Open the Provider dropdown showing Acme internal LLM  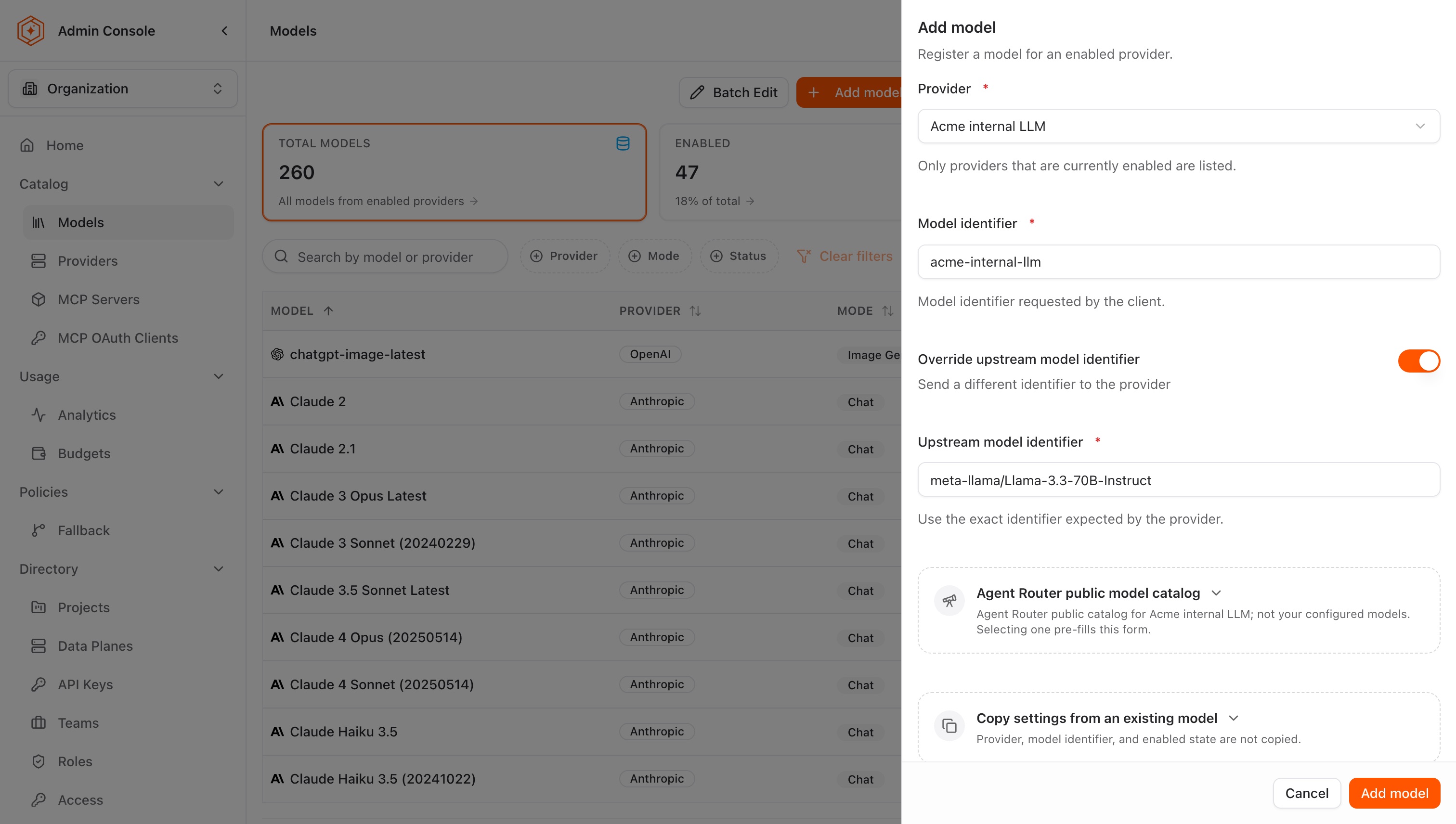1179,126
